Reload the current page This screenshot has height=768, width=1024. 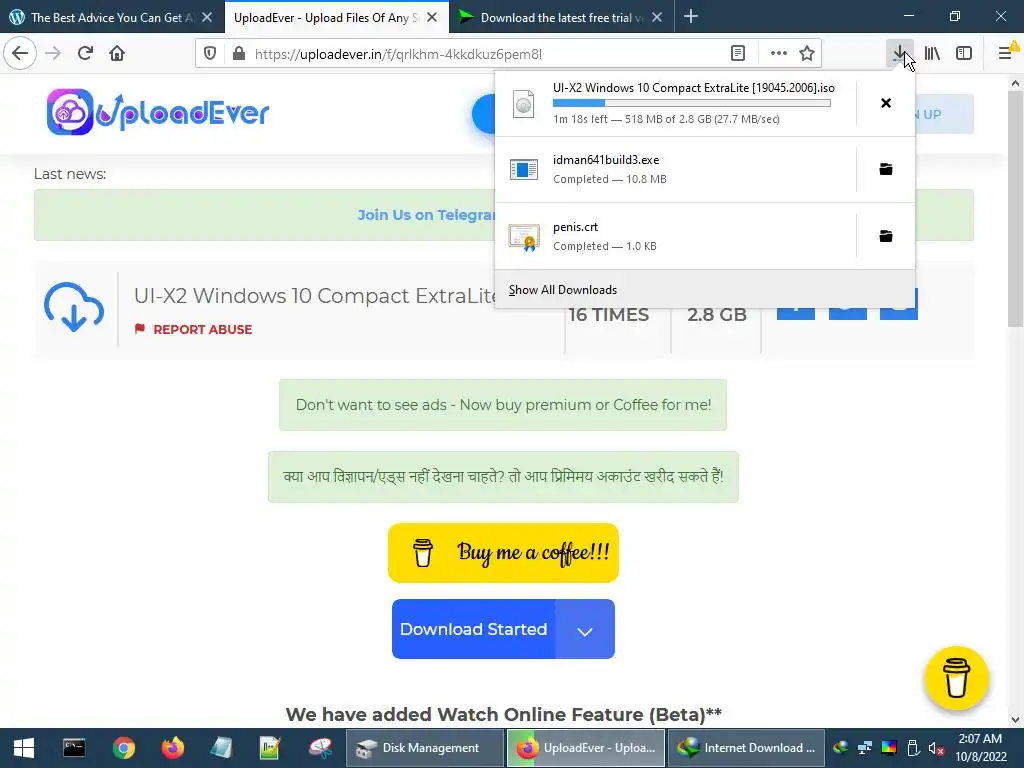(85, 54)
